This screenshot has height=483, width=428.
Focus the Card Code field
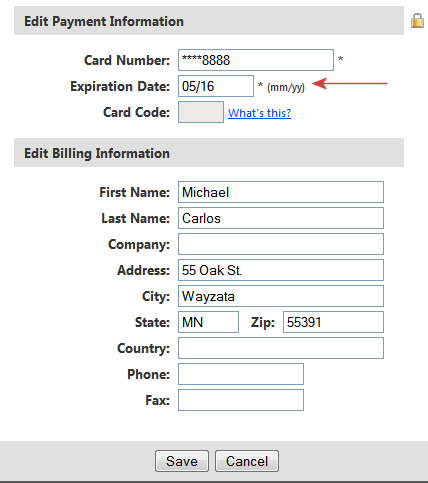(201, 112)
